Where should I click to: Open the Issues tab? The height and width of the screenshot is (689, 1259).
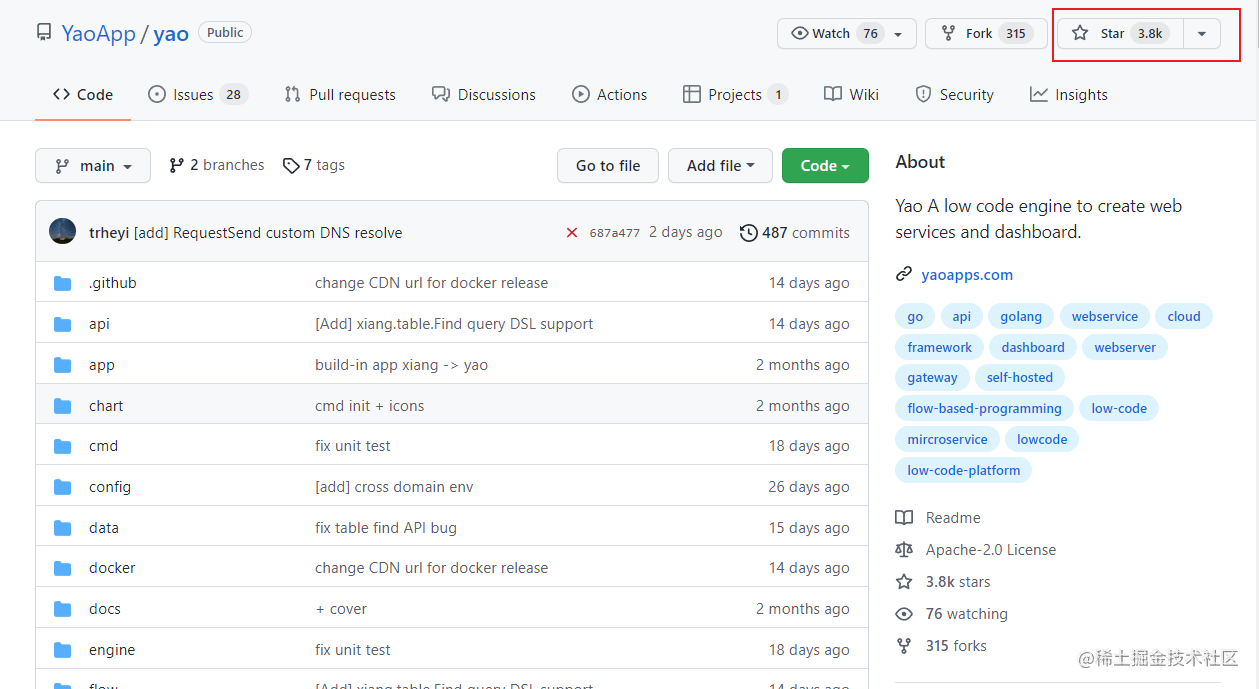197,94
